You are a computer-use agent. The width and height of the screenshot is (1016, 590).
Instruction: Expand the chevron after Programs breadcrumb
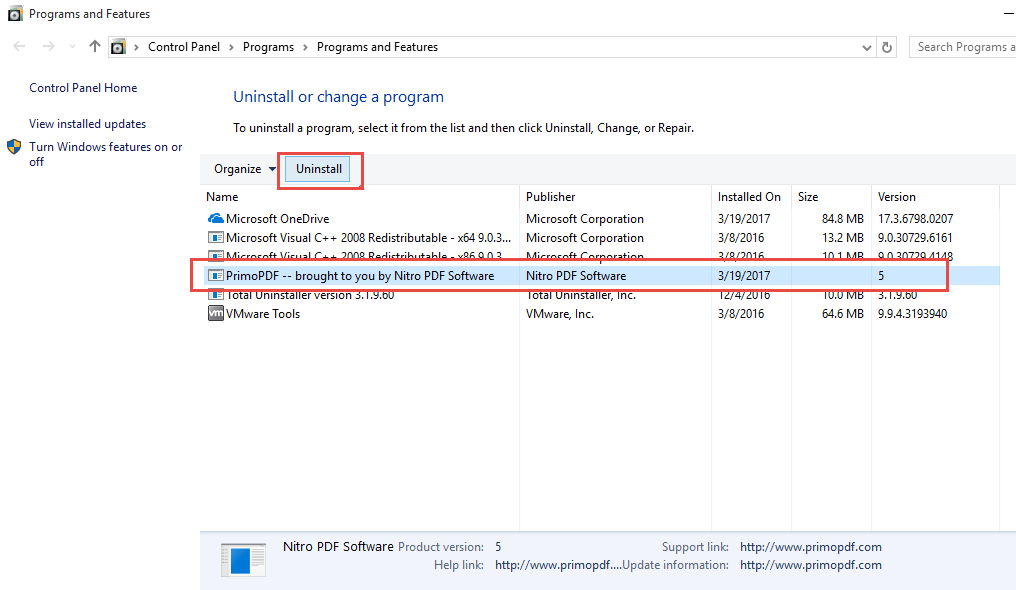click(x=305, y=47)
